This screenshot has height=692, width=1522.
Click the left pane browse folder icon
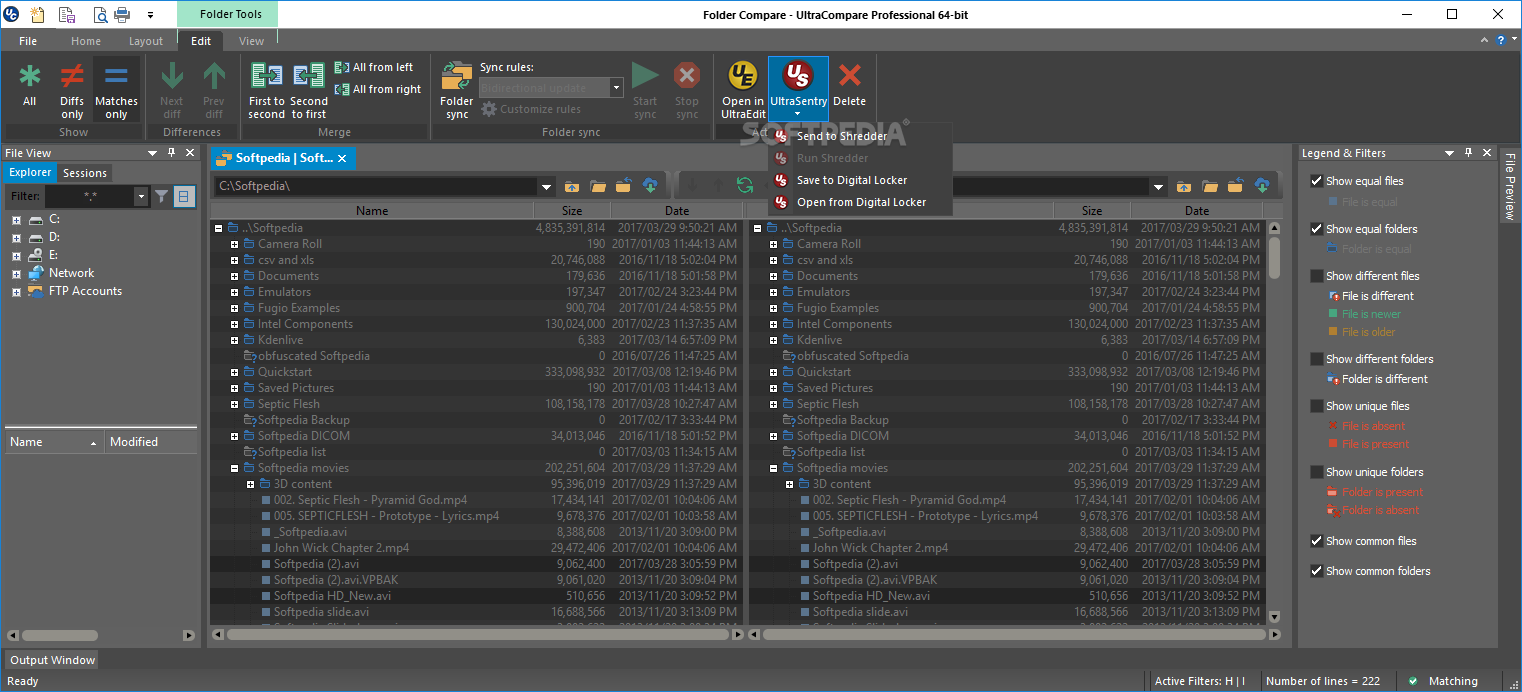click(x=598, y=186)
